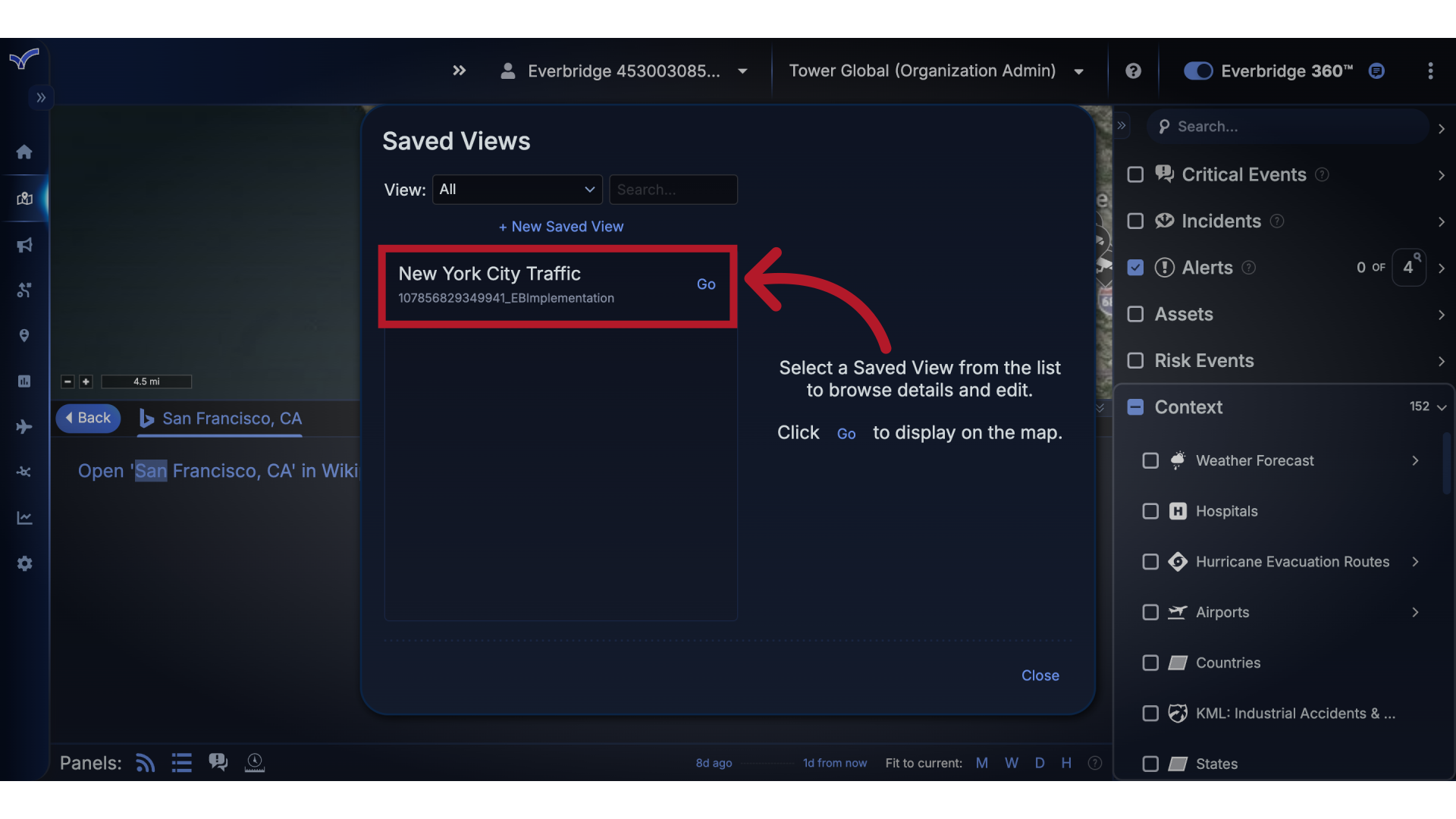Click New Saved View
Viewport: 1456px width, 819px height.
(x=560, y=226)
